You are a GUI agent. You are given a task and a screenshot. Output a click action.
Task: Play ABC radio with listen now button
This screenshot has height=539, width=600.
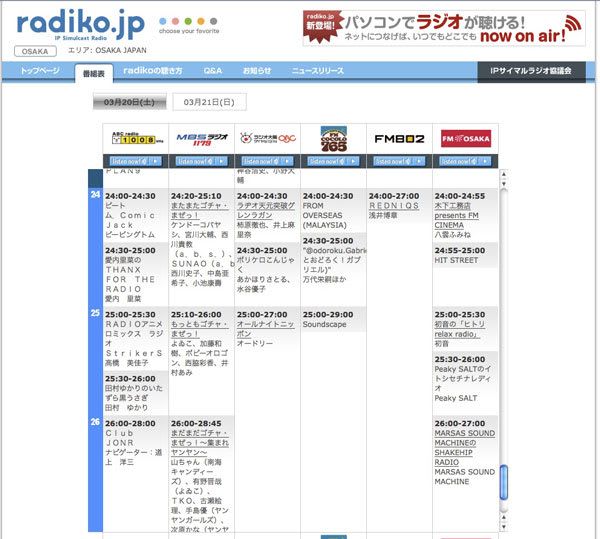pos(135,161)
